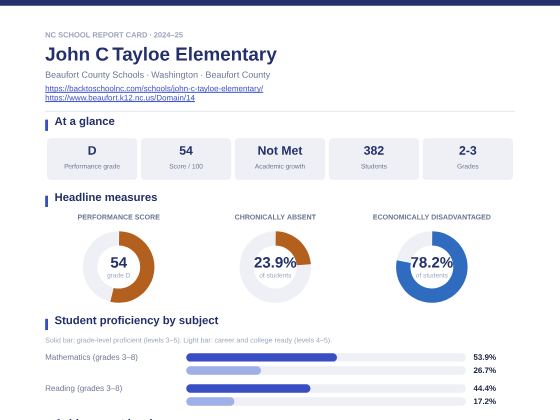
Task: Click the CHRONICALLY ABSENT chart label
Action: [x=275, y=217]
